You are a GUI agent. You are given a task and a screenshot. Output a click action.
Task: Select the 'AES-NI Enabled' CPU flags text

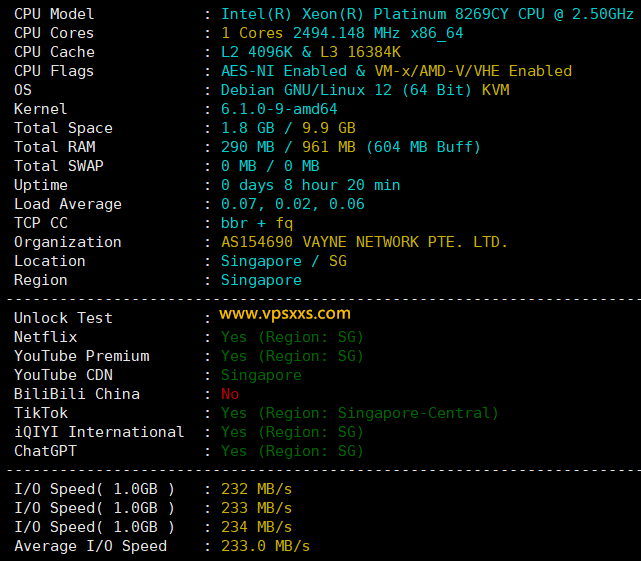284,71
